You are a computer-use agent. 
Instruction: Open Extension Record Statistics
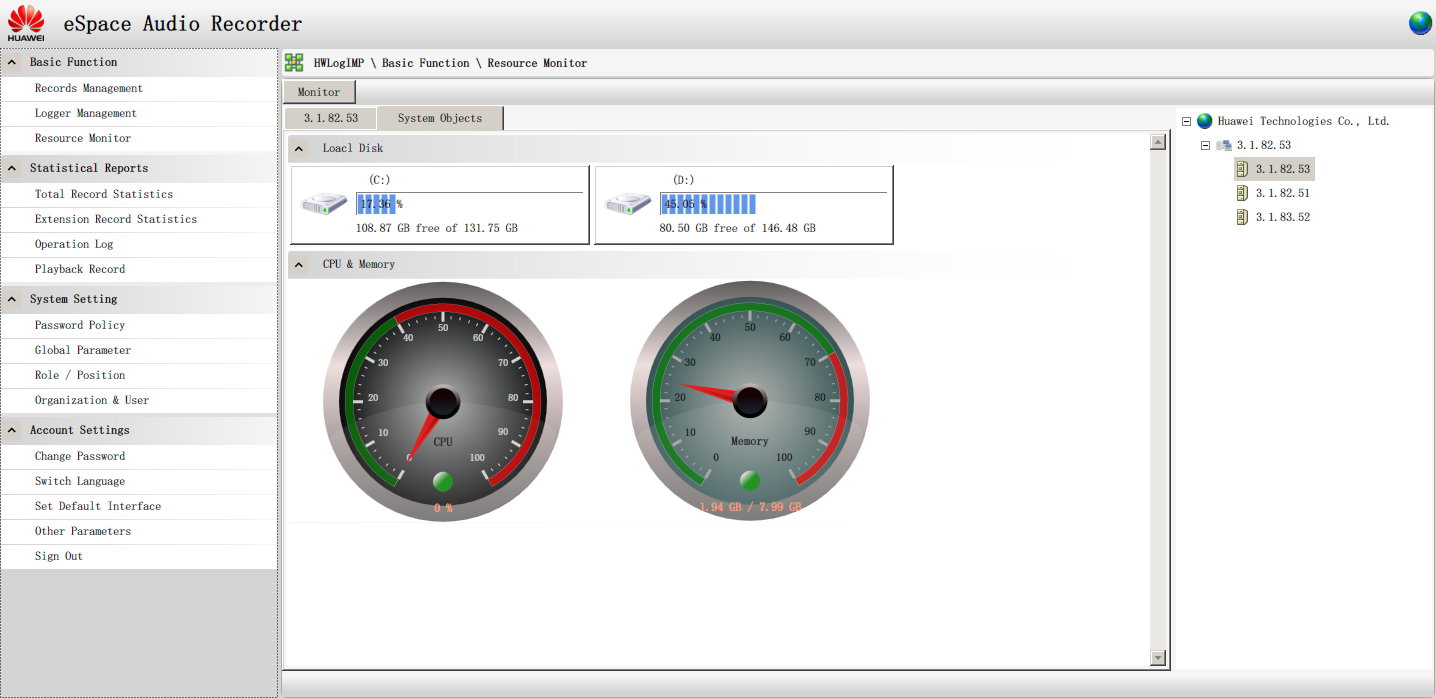(116, 219)
